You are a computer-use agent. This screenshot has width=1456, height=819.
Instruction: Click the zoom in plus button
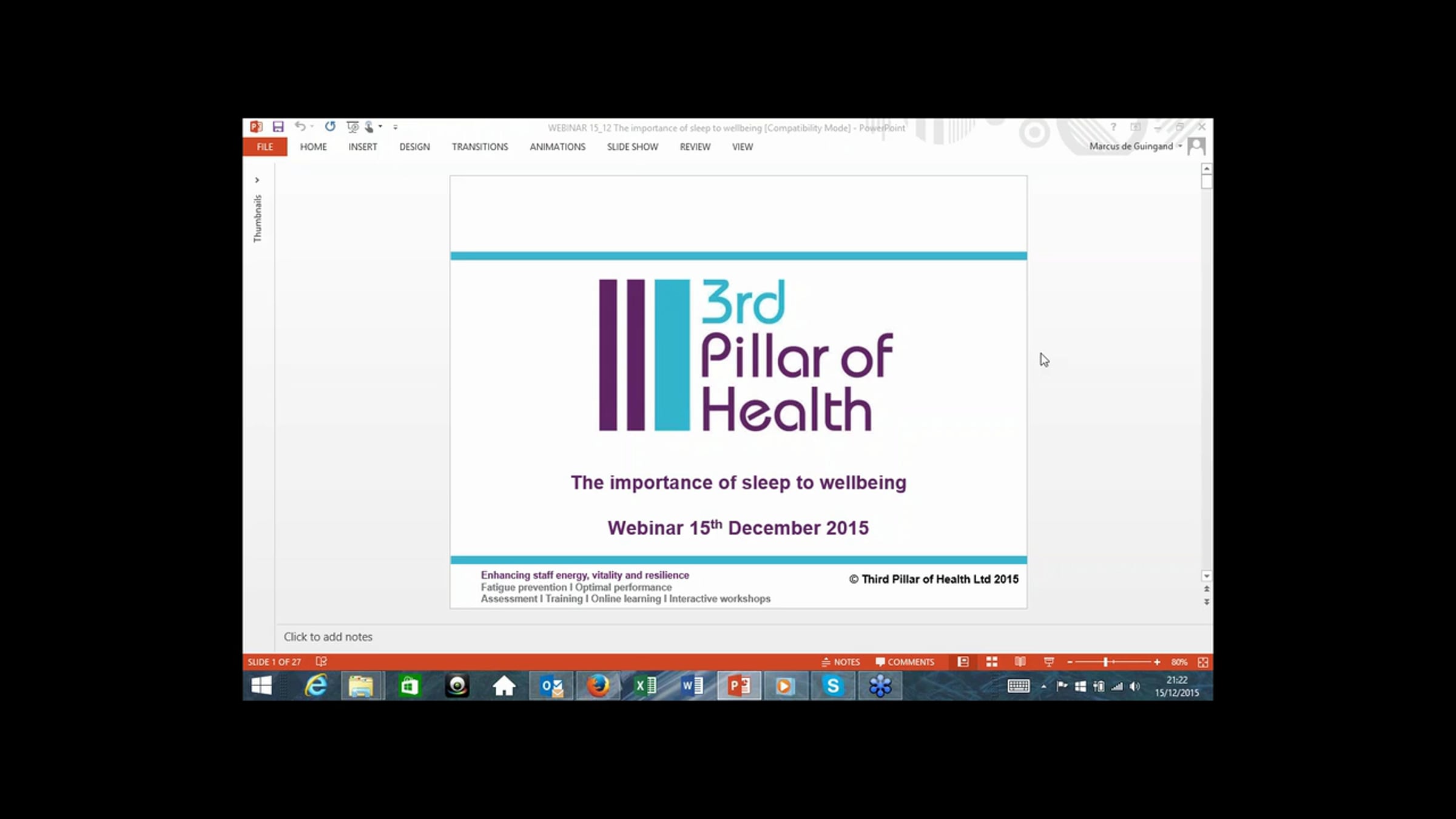coord(1157,662)
